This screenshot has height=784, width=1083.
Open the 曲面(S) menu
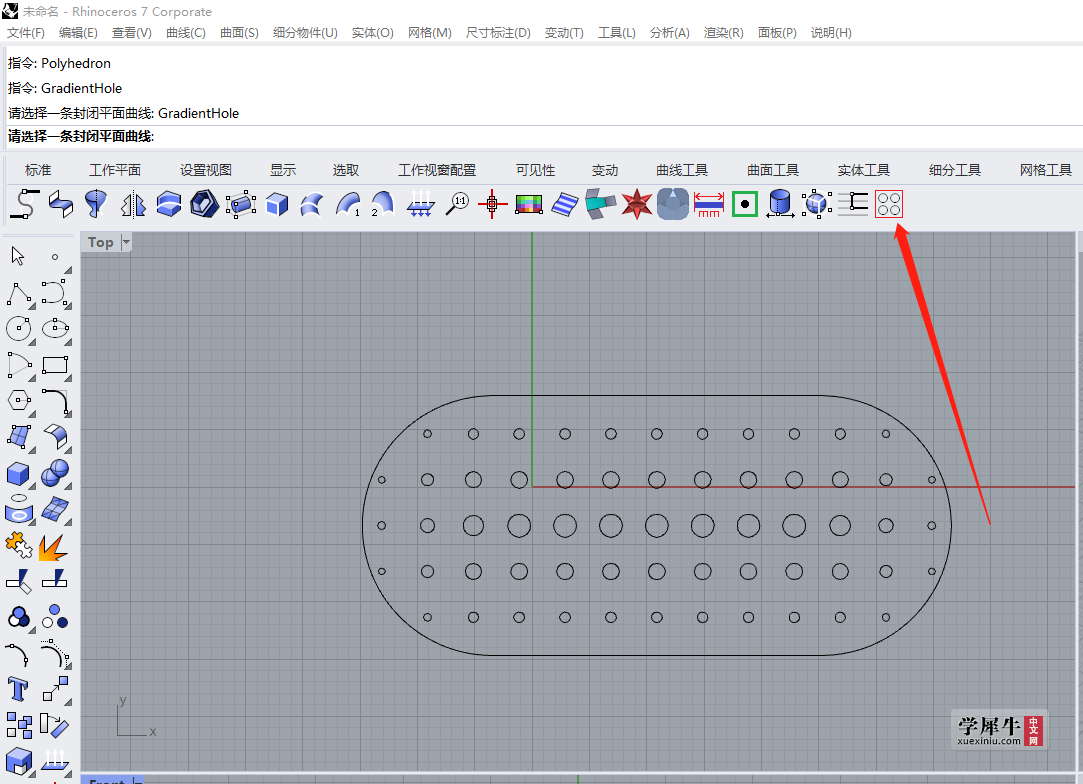239,32
